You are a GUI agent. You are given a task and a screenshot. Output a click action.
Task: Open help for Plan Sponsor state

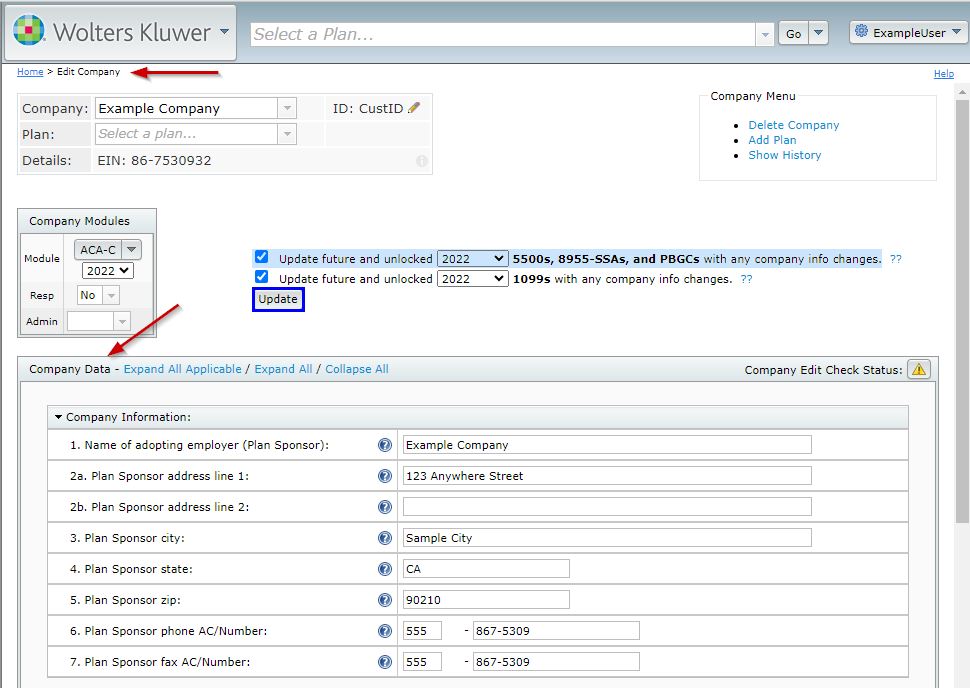(x=385, y=569)
